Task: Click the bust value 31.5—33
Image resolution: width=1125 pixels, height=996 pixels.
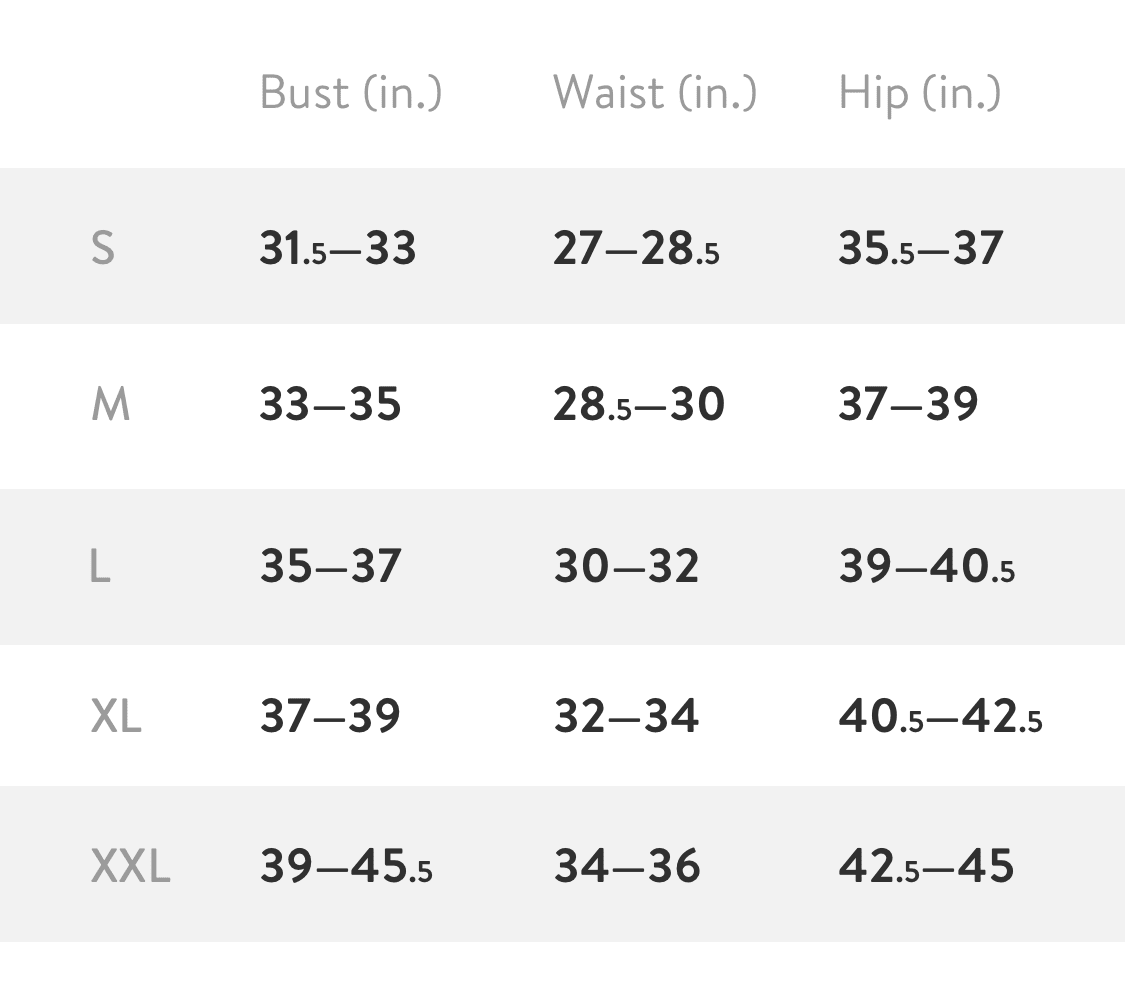Action: (337, 248)
